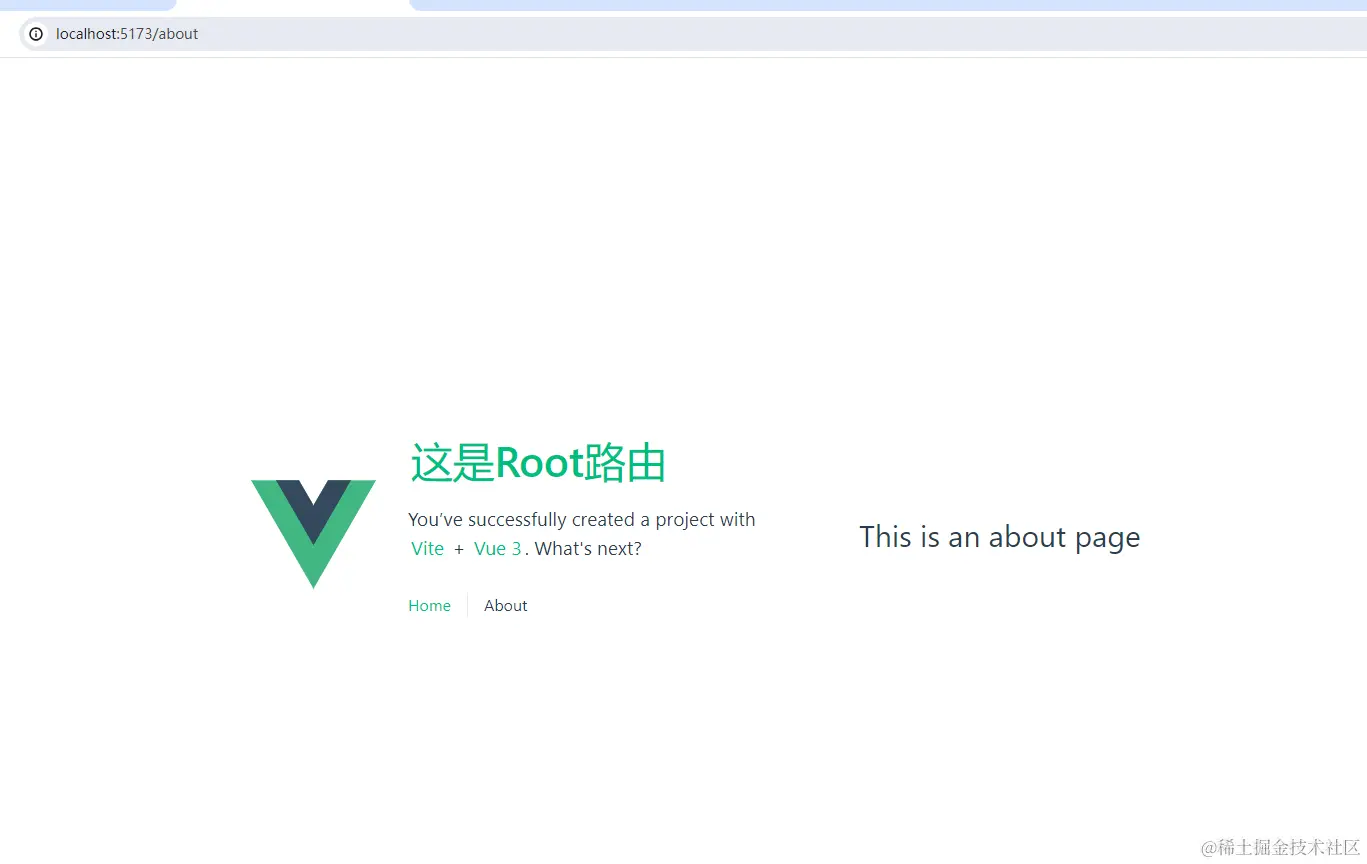Click the Vue logo image

point(313,534)
